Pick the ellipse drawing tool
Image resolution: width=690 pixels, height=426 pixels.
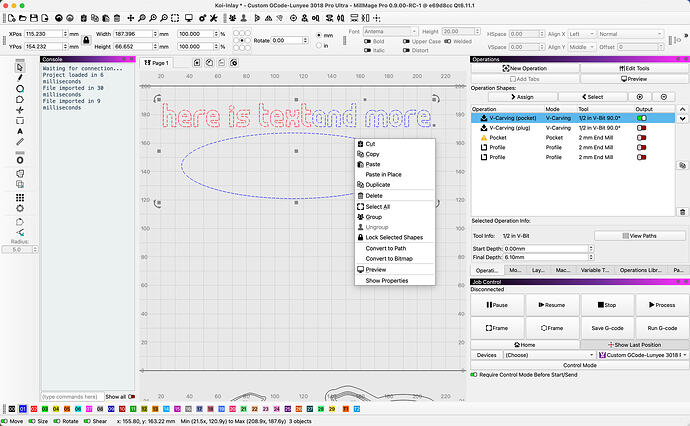pos(20,89)
